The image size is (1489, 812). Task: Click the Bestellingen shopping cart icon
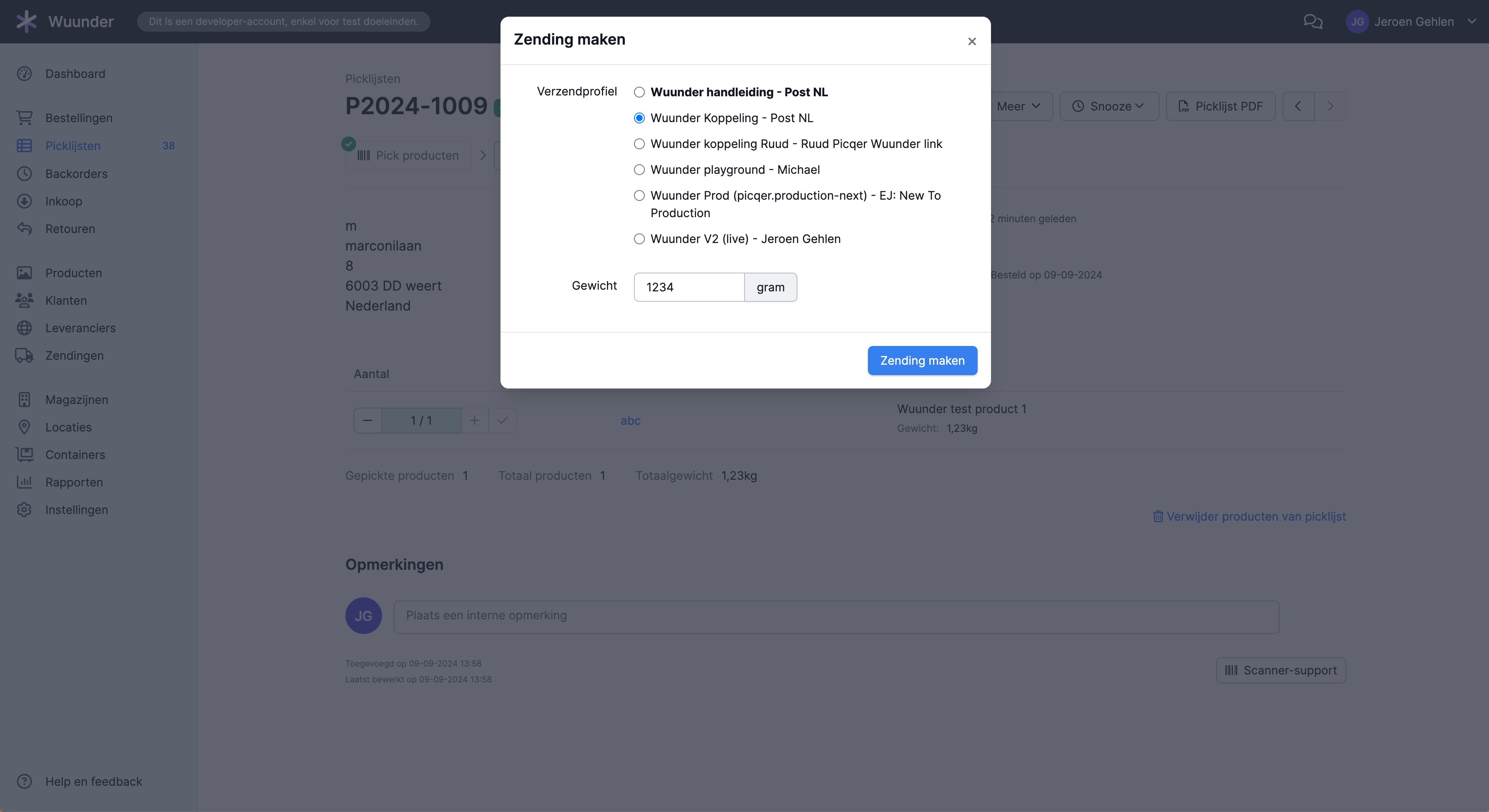[x=24, y=118]
